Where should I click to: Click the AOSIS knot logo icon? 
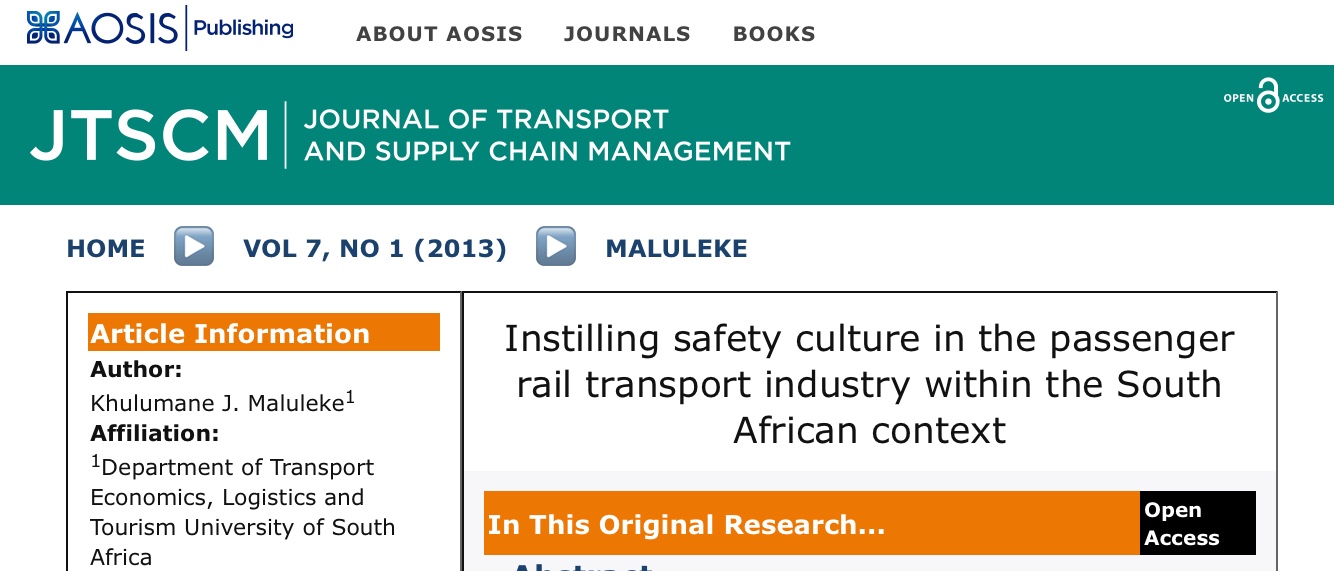tap(43, 28)
